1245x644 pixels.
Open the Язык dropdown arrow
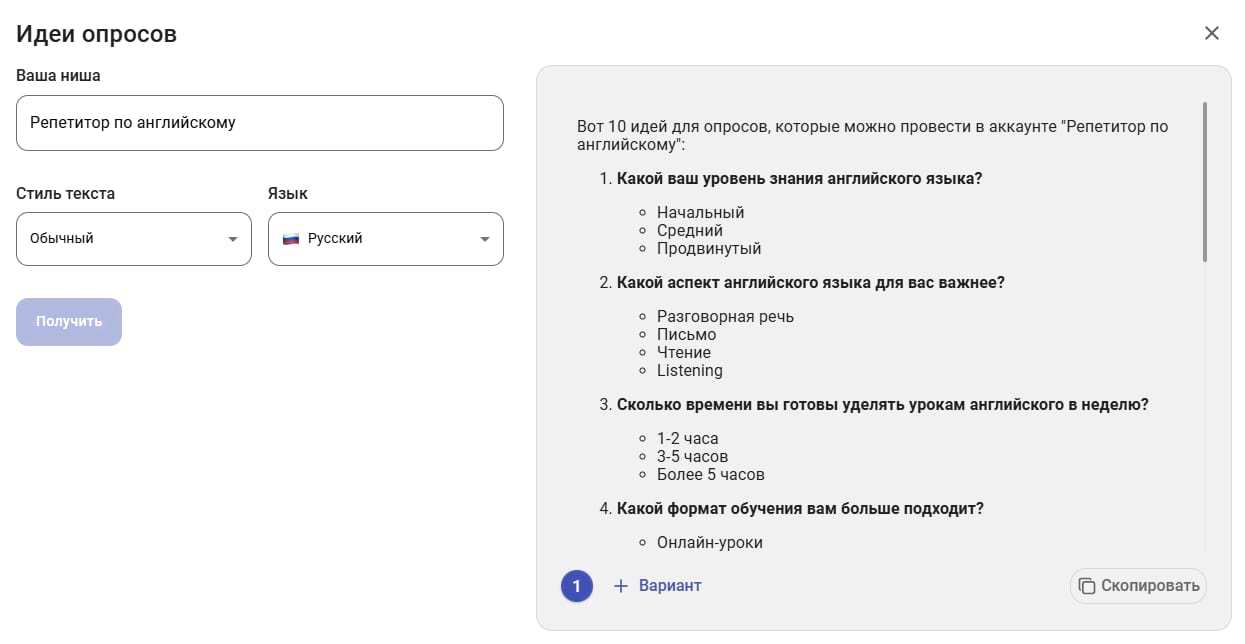485,239
